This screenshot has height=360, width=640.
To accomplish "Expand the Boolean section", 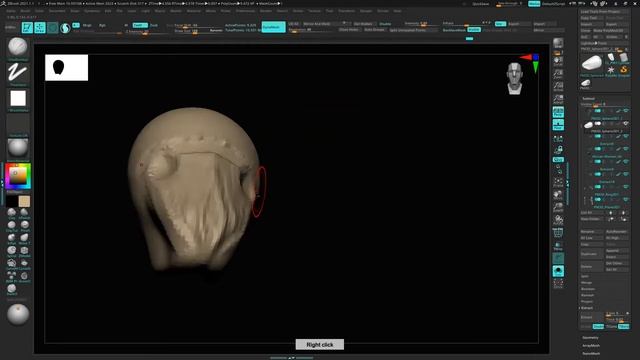I will 587,289.
